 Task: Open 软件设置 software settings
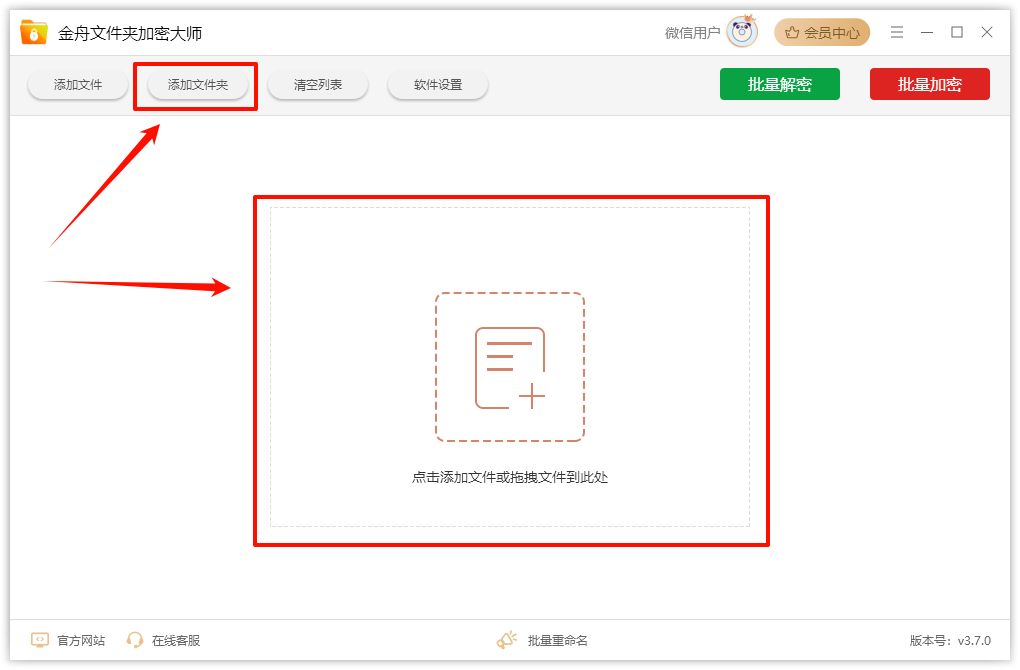[438, 85]
